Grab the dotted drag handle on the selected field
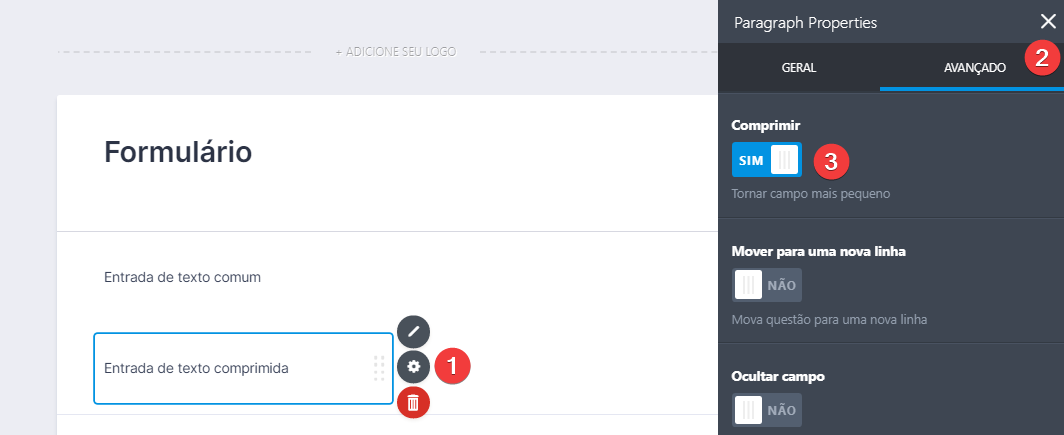Screen dimensions: 1064x435 click(x=379, y=368)
